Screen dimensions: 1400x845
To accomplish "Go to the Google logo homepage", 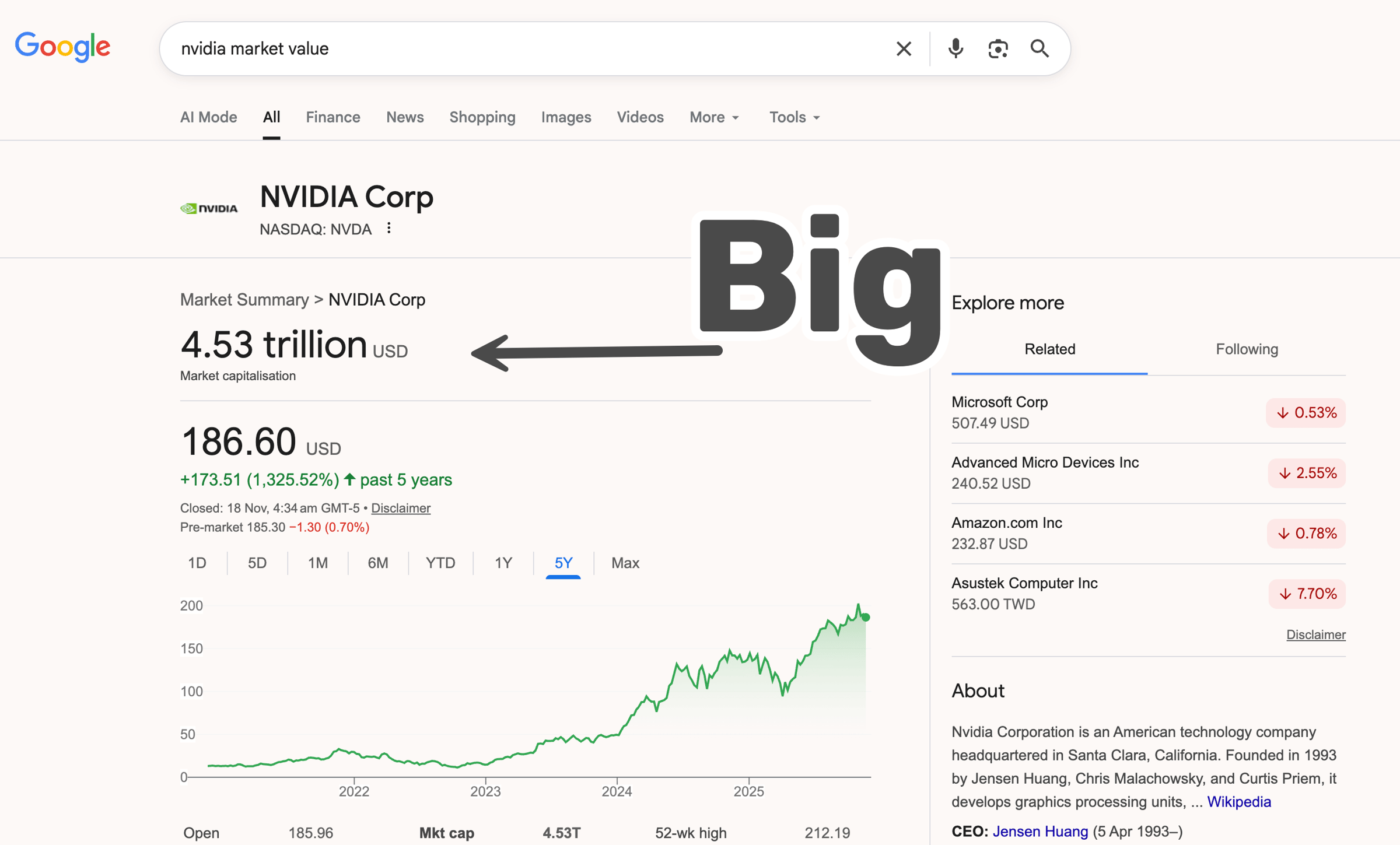I will coord(63,47).
